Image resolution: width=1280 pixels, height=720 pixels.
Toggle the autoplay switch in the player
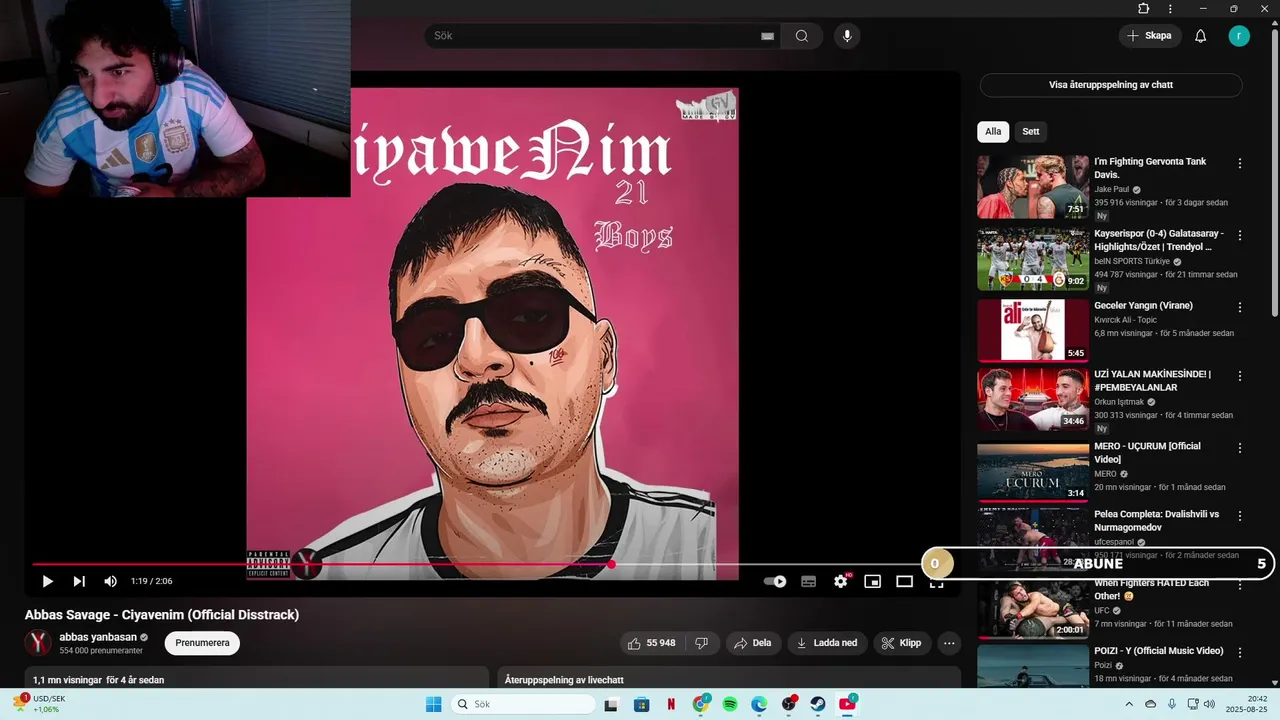click(775, 581)
